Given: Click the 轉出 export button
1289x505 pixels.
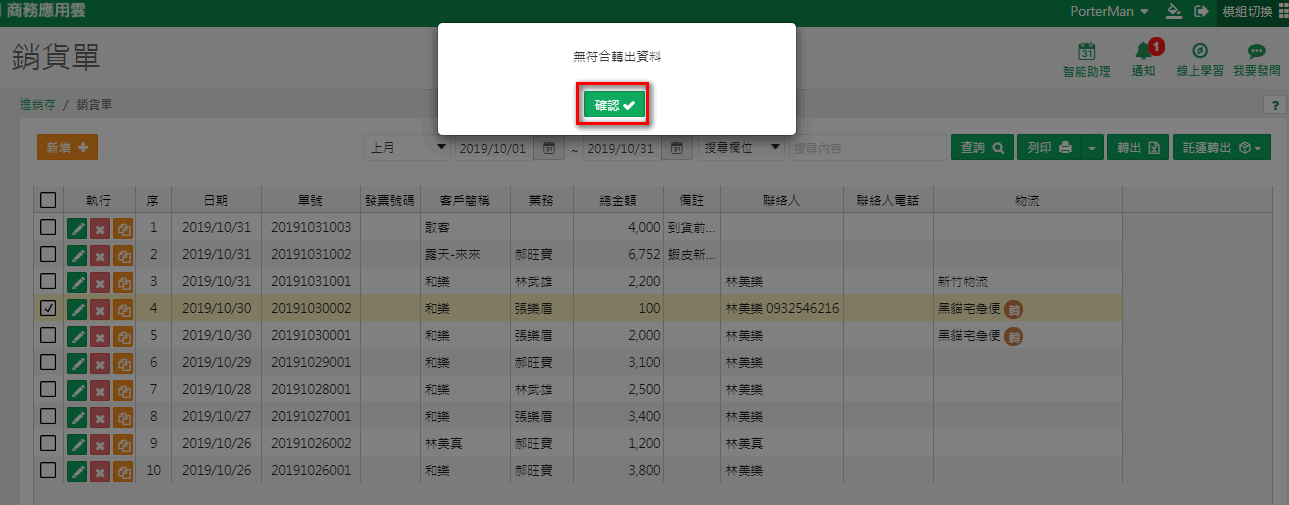Looking at the screenshot, I should coord(1138,148).
